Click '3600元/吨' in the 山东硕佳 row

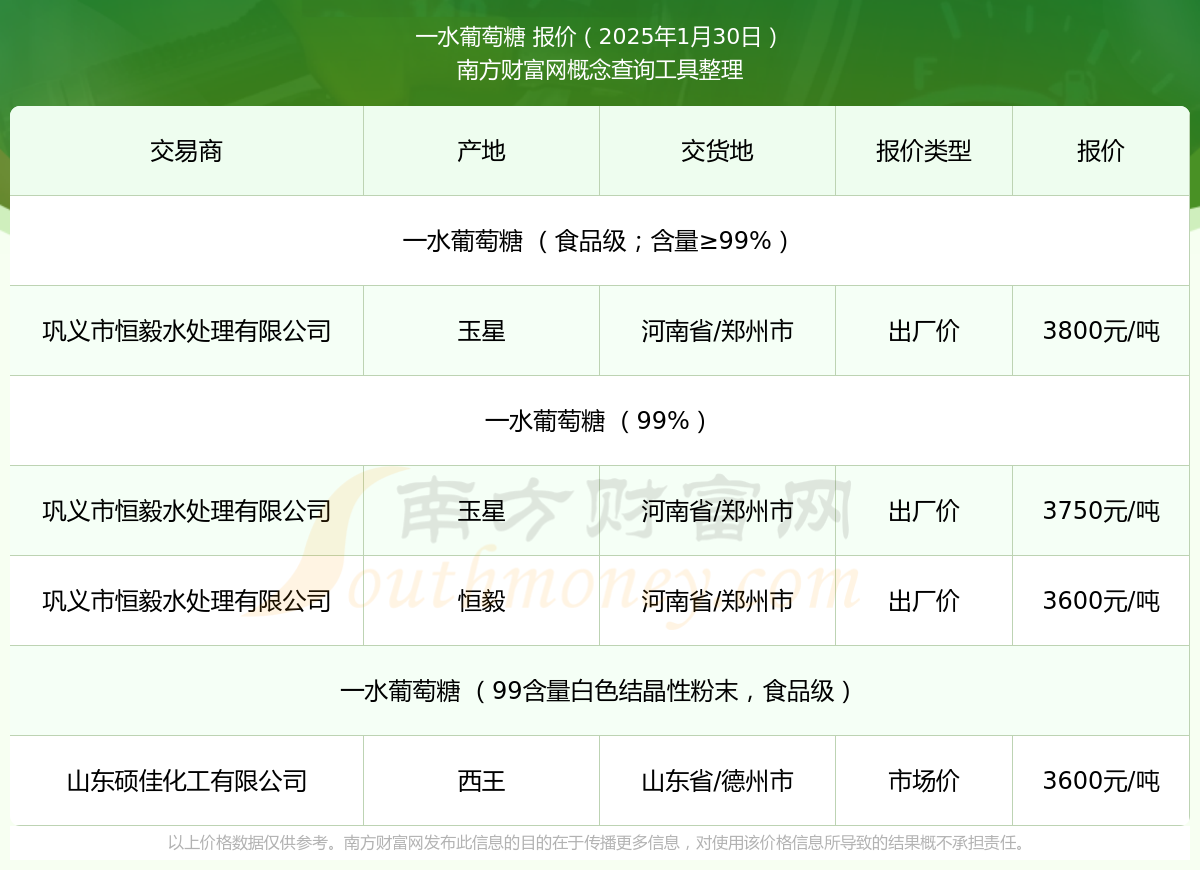(1101, 781)
